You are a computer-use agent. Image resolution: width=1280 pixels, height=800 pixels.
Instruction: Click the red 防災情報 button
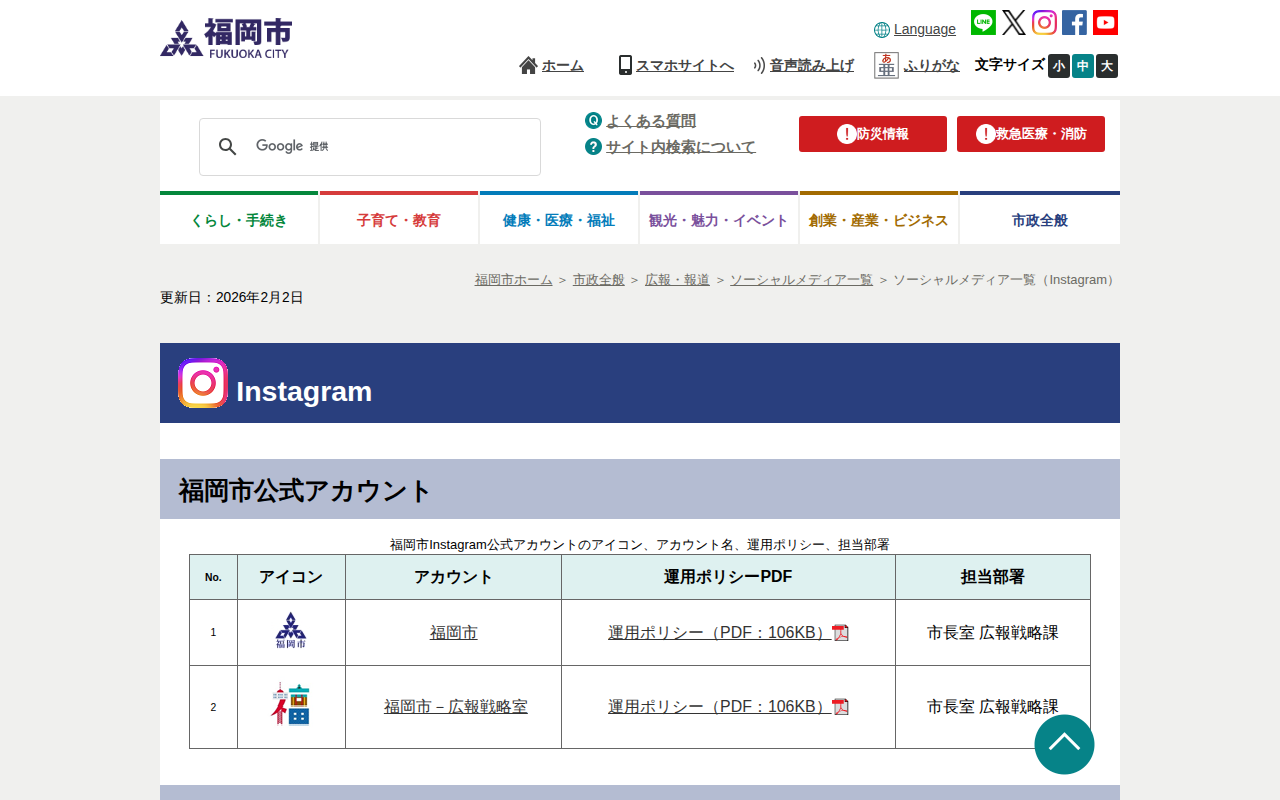click(x=872, y=134)
